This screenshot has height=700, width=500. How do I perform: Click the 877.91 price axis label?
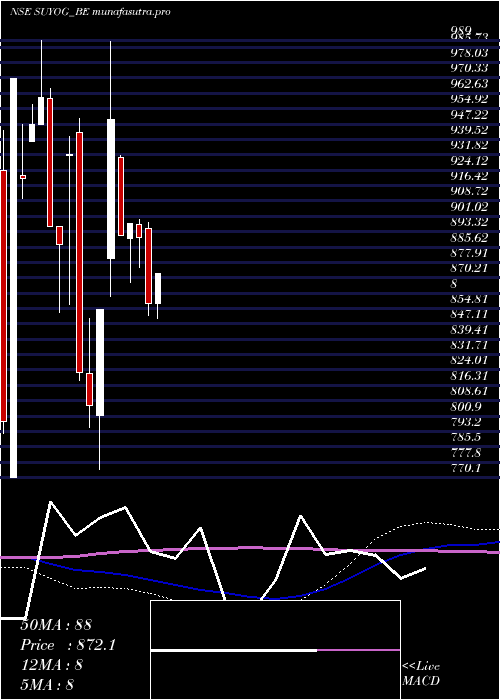[469, 253]
